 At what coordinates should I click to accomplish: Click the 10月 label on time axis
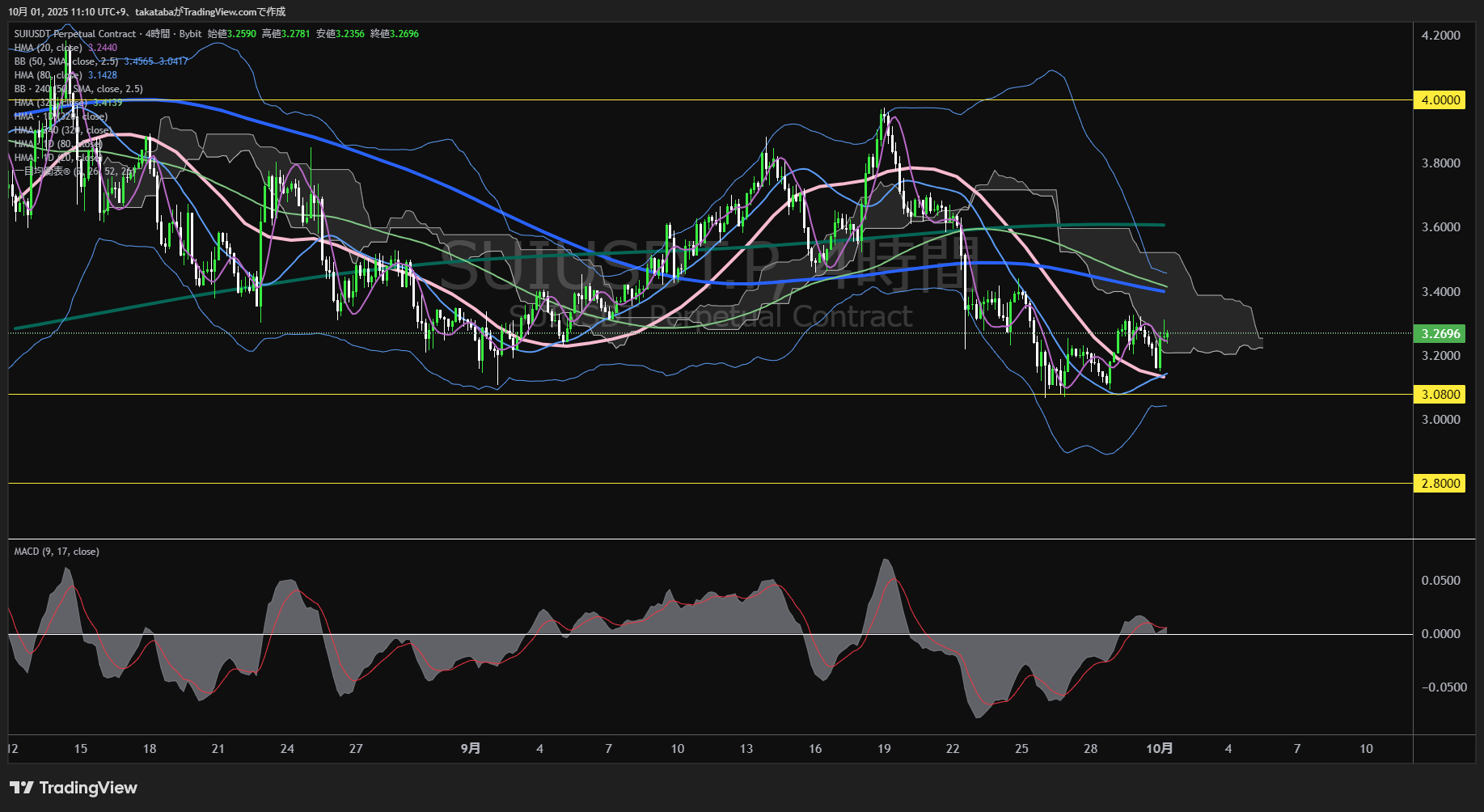click(x=1159, y=749)
